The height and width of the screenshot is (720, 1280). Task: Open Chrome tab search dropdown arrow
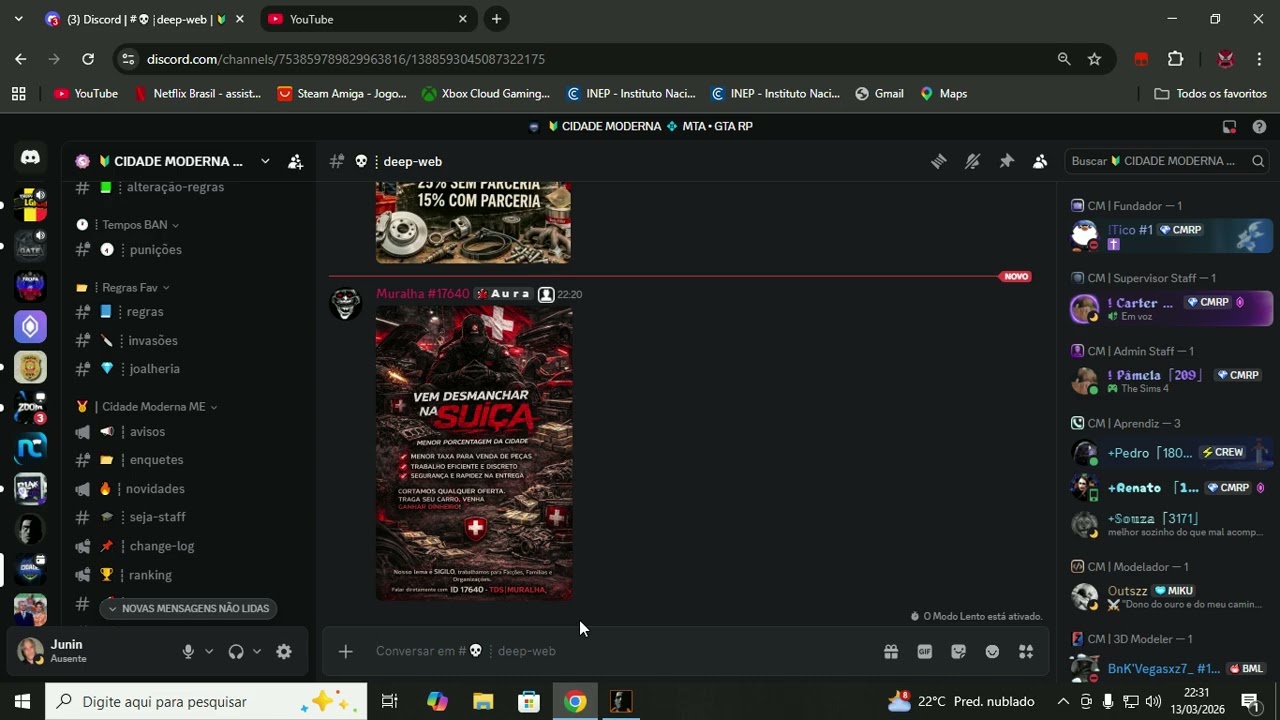[18, 19]
